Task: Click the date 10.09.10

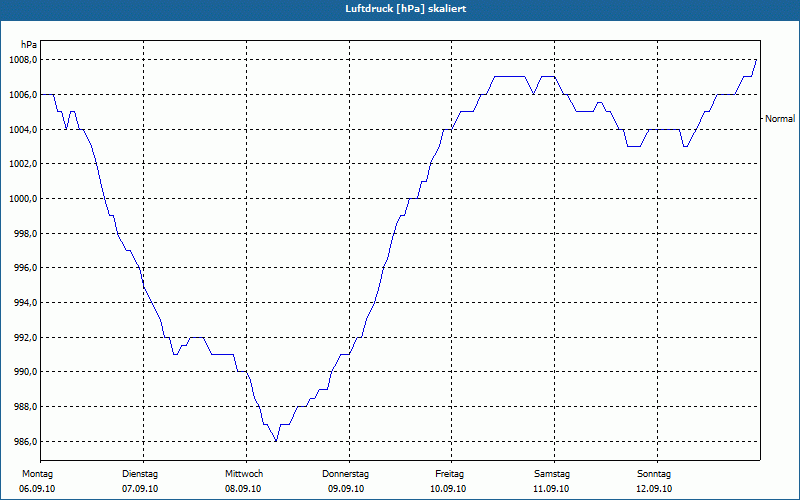Action: coord(448,489)
